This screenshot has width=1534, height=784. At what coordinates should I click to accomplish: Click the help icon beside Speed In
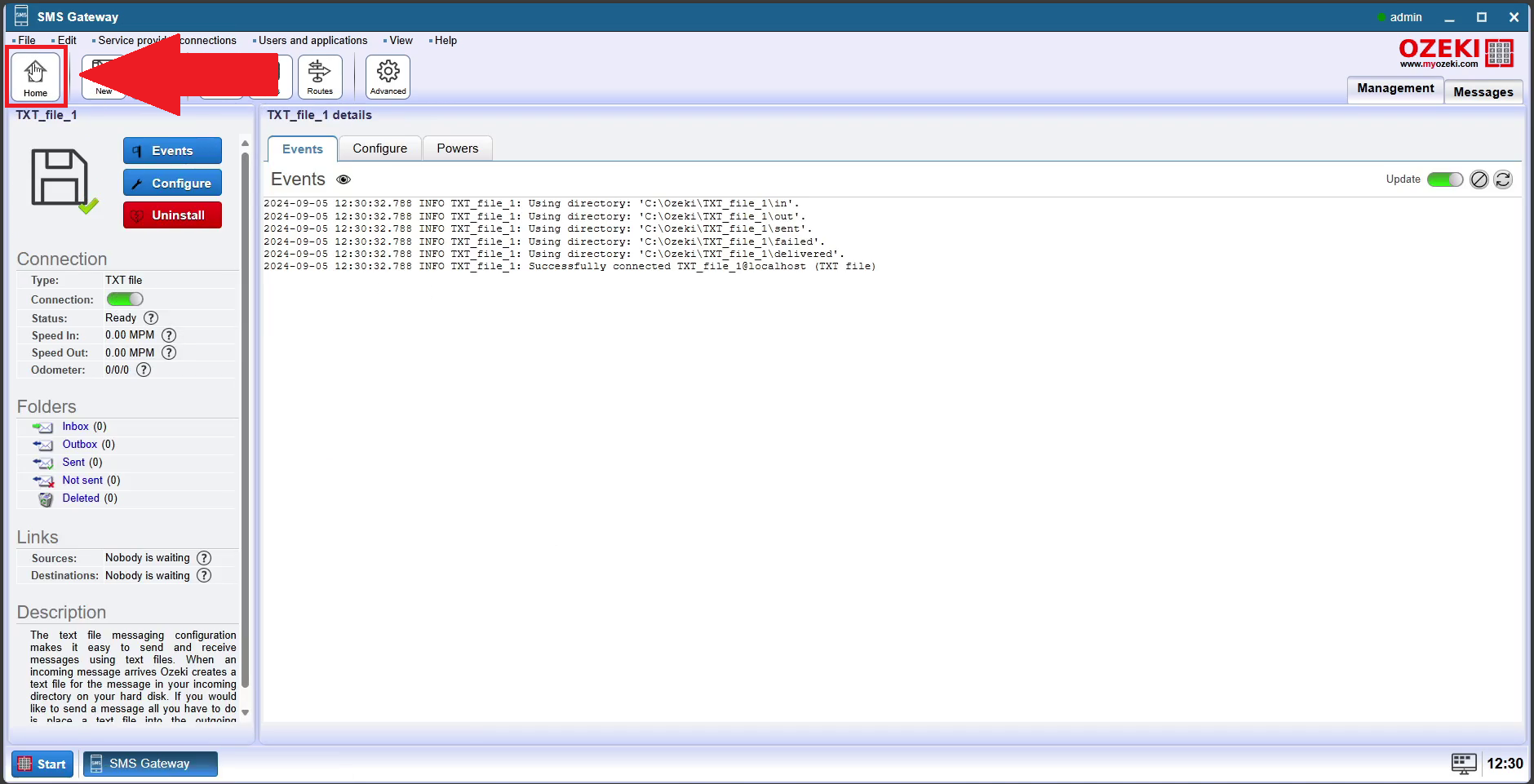[x=169, y=335]
